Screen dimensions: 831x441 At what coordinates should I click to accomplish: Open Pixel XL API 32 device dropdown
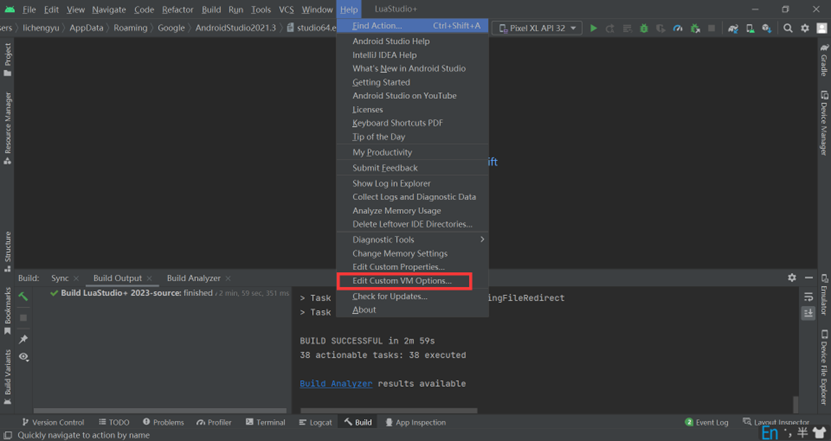pos(537,28)
